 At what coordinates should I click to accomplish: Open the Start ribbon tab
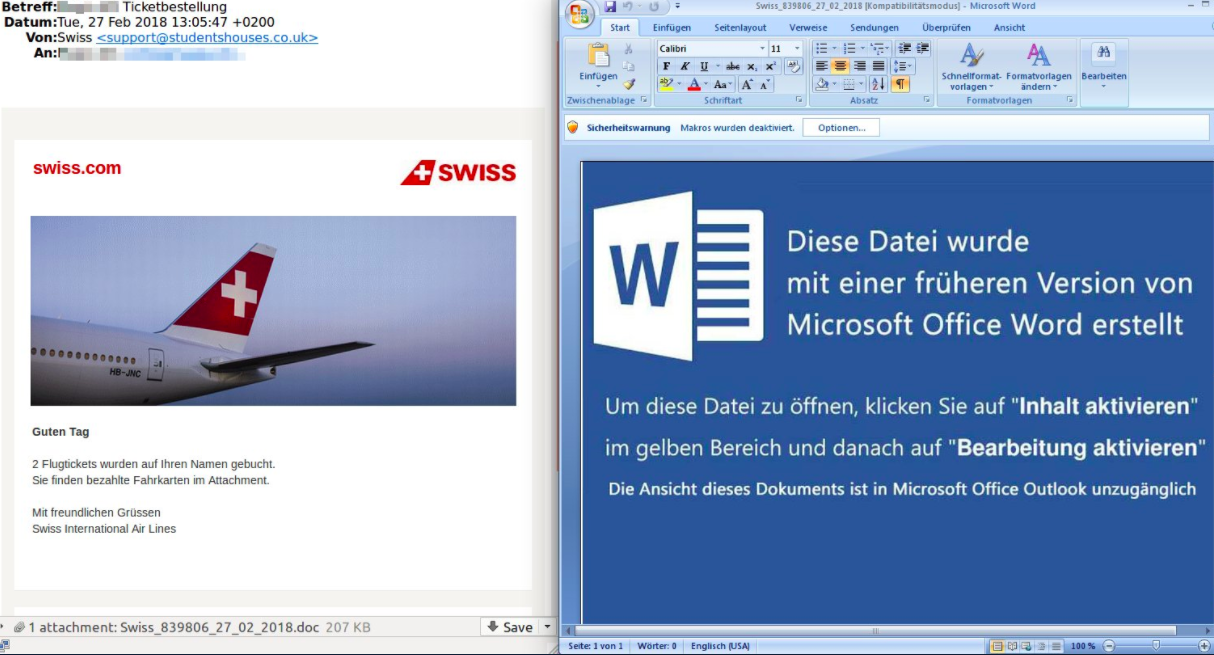(x=620, y=27)
